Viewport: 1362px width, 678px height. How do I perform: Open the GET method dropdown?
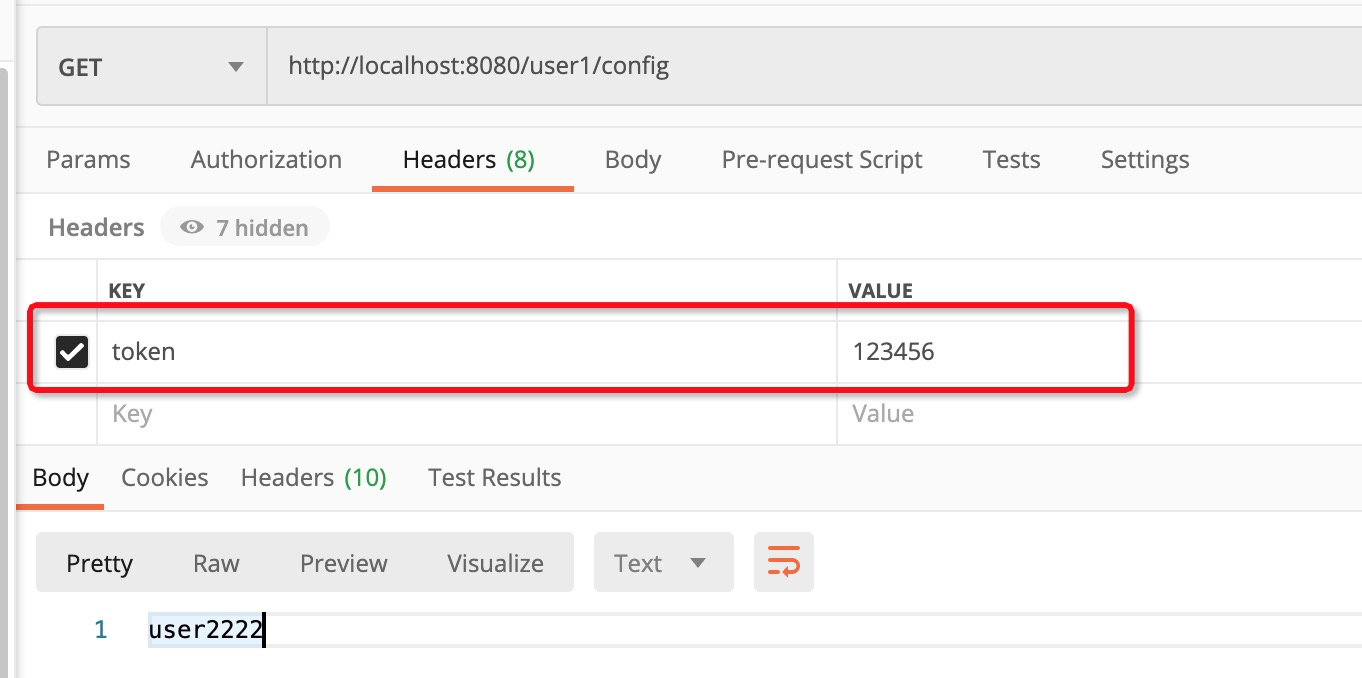pos(151,68)
